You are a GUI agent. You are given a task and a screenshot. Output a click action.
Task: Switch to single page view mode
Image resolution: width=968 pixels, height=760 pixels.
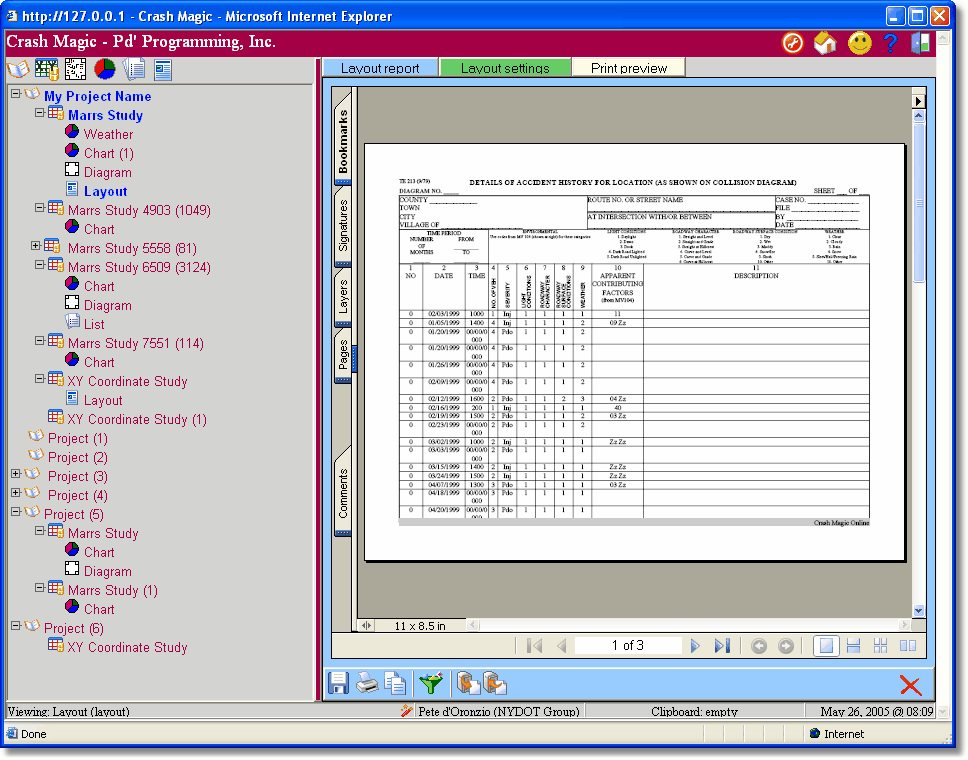click(826, 645)
